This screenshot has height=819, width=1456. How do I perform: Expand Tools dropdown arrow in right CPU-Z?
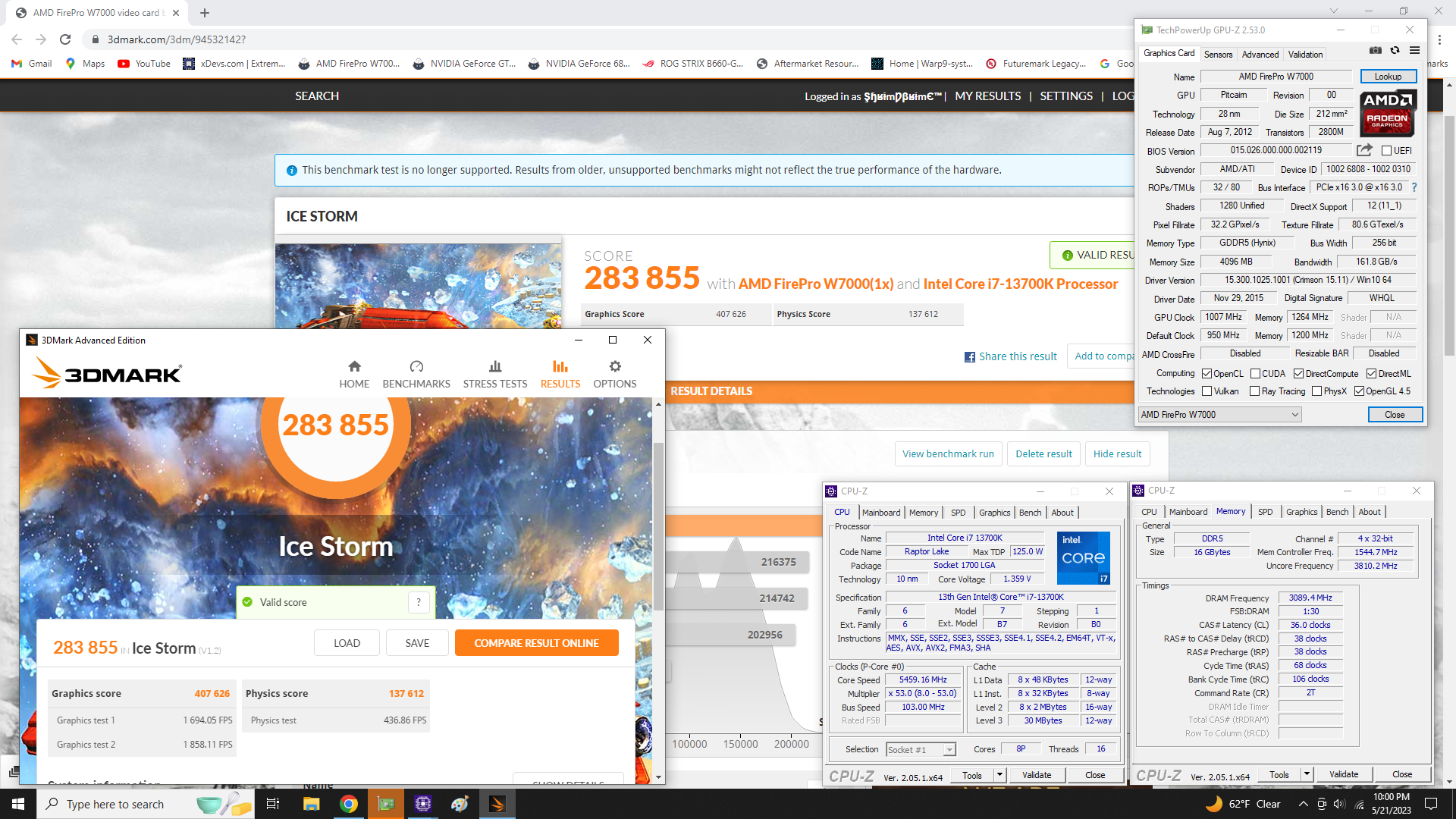[1307, 775]
